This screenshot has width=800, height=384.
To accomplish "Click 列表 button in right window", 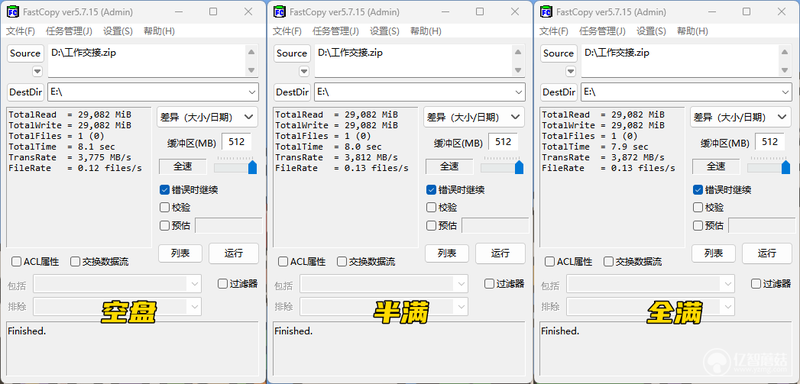I will [x=713, y=253].
